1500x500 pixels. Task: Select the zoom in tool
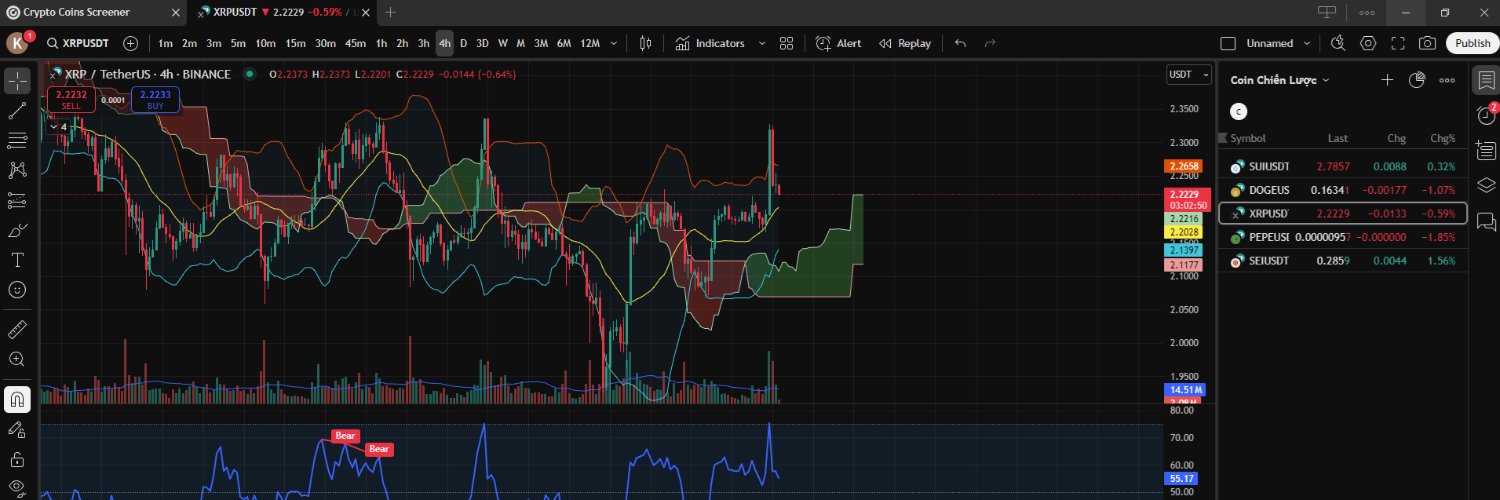(x=17, y=359)
